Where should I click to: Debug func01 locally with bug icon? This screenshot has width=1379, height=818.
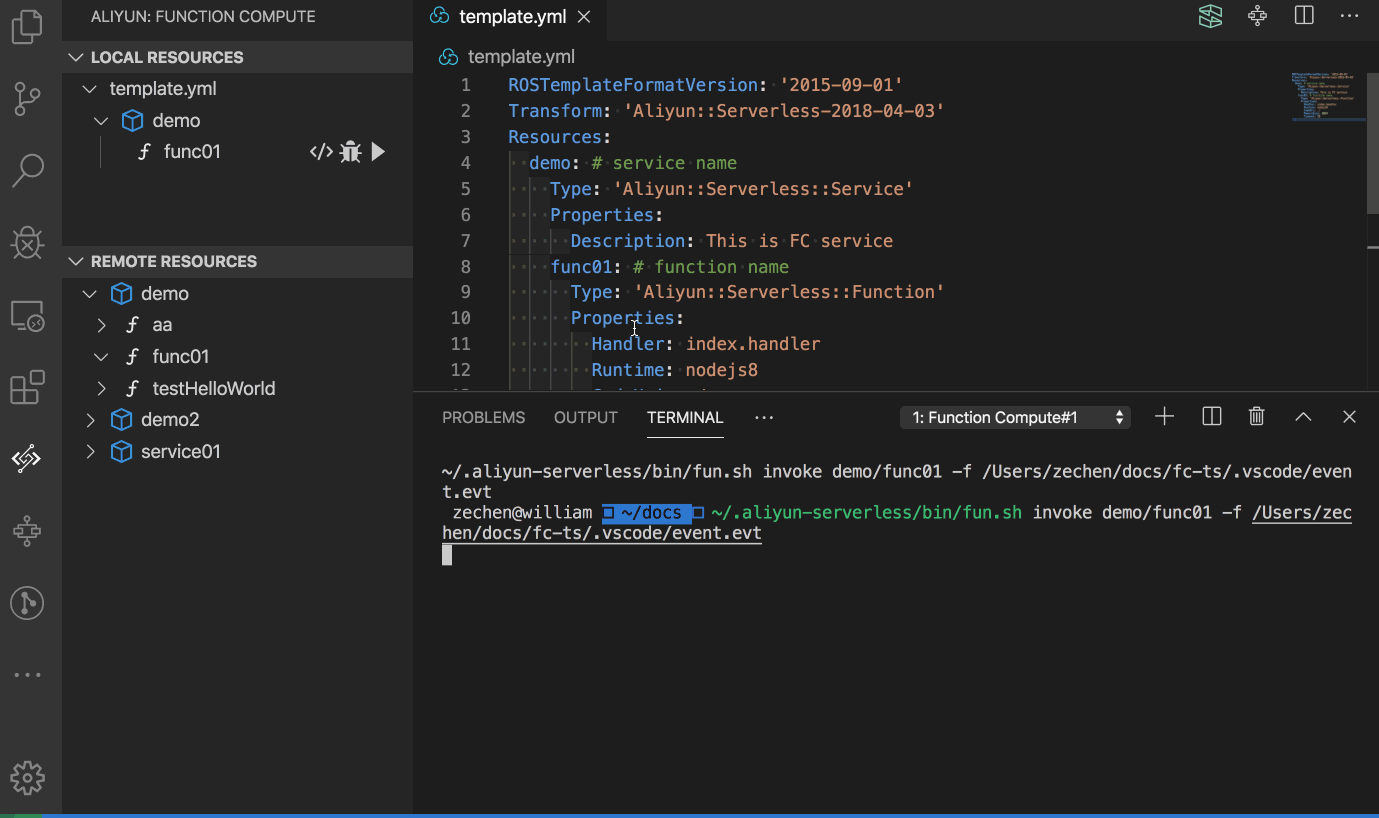coord(350,152)
